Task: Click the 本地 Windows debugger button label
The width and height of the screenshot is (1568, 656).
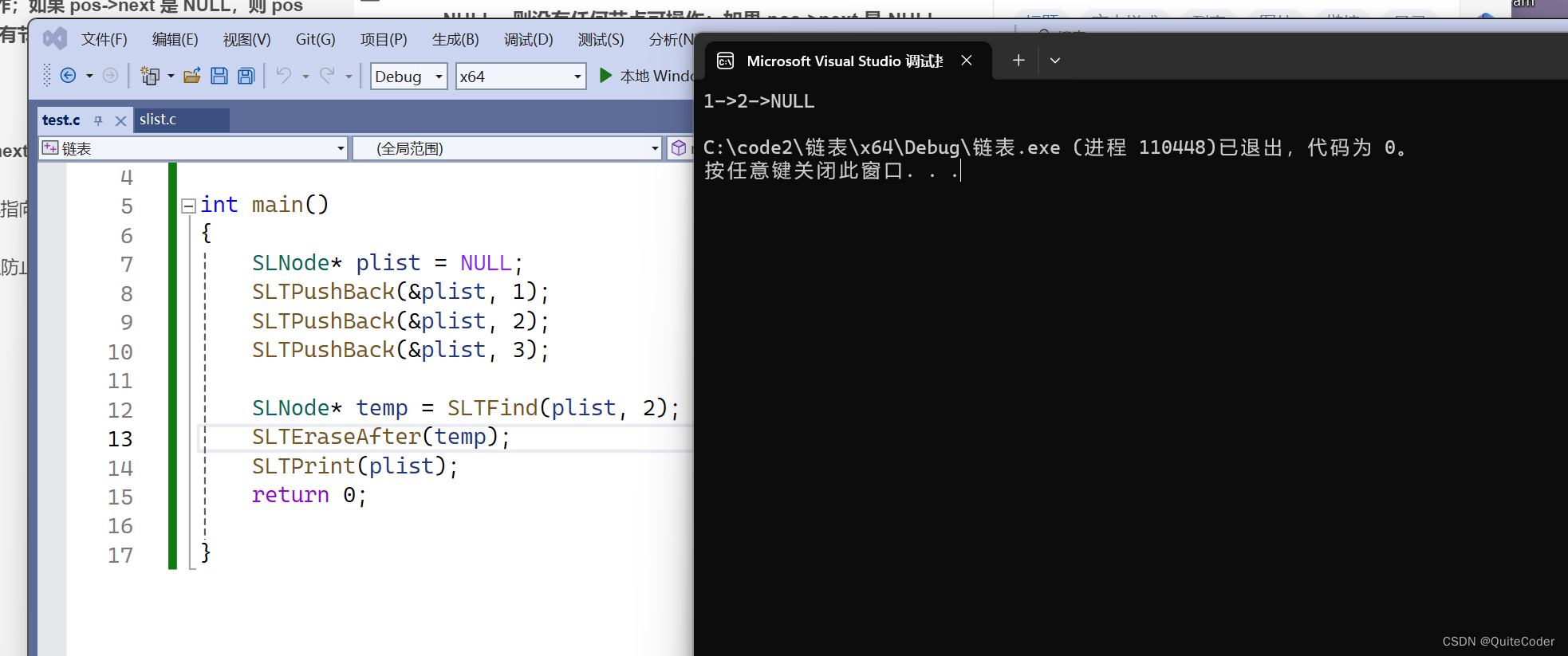Action: coord(657,76)
